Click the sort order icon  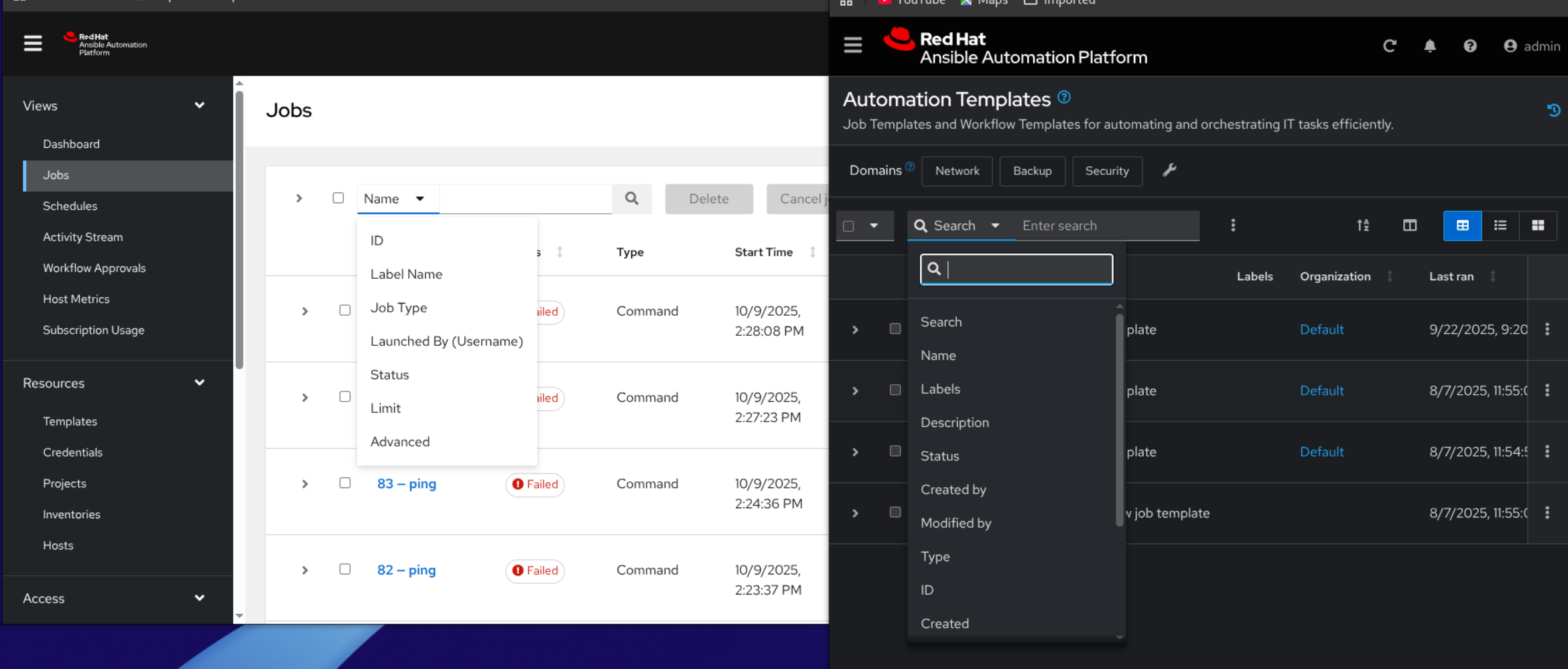(x=1363, y=225)
